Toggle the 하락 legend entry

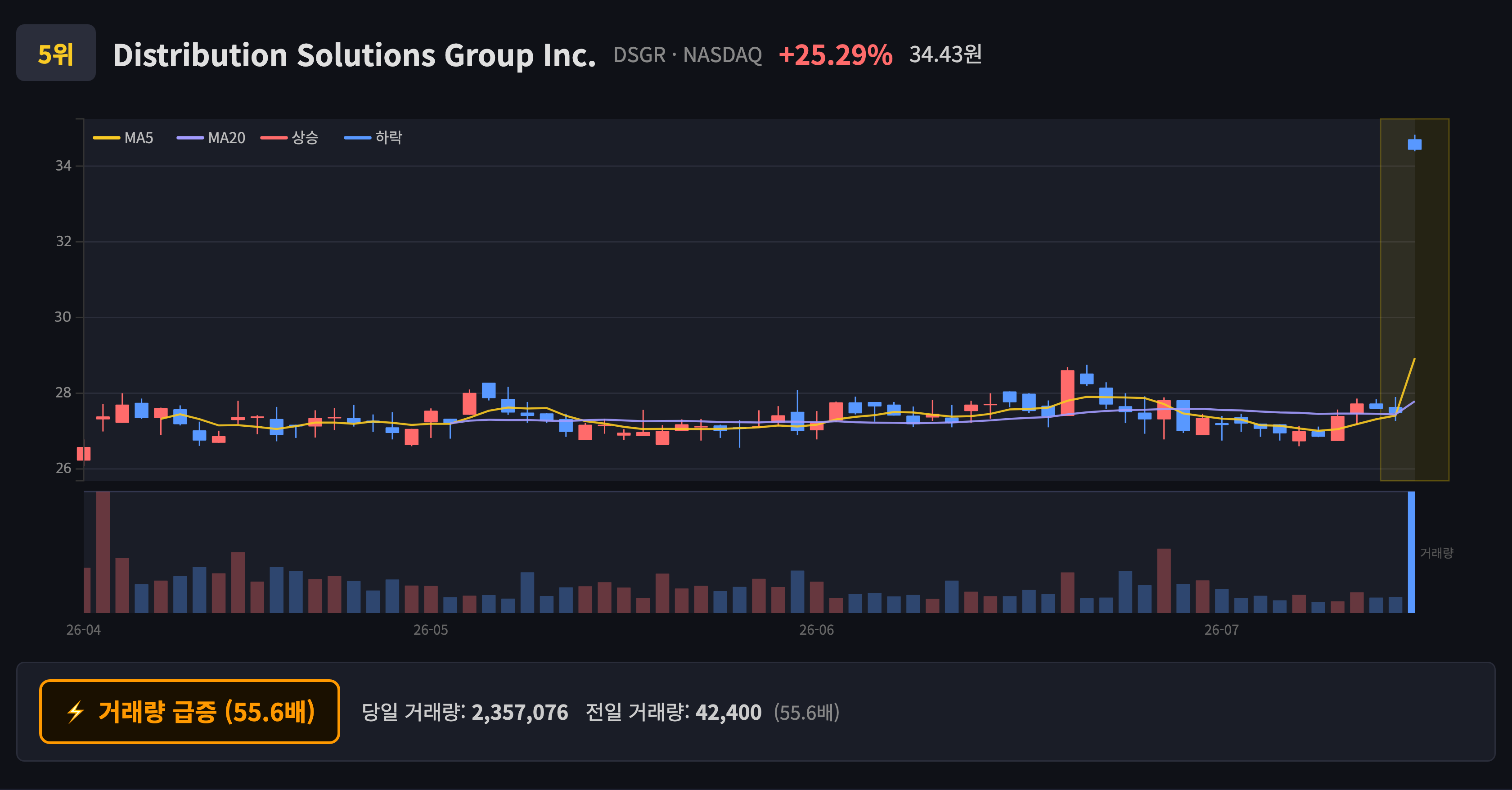click(373, 138)
